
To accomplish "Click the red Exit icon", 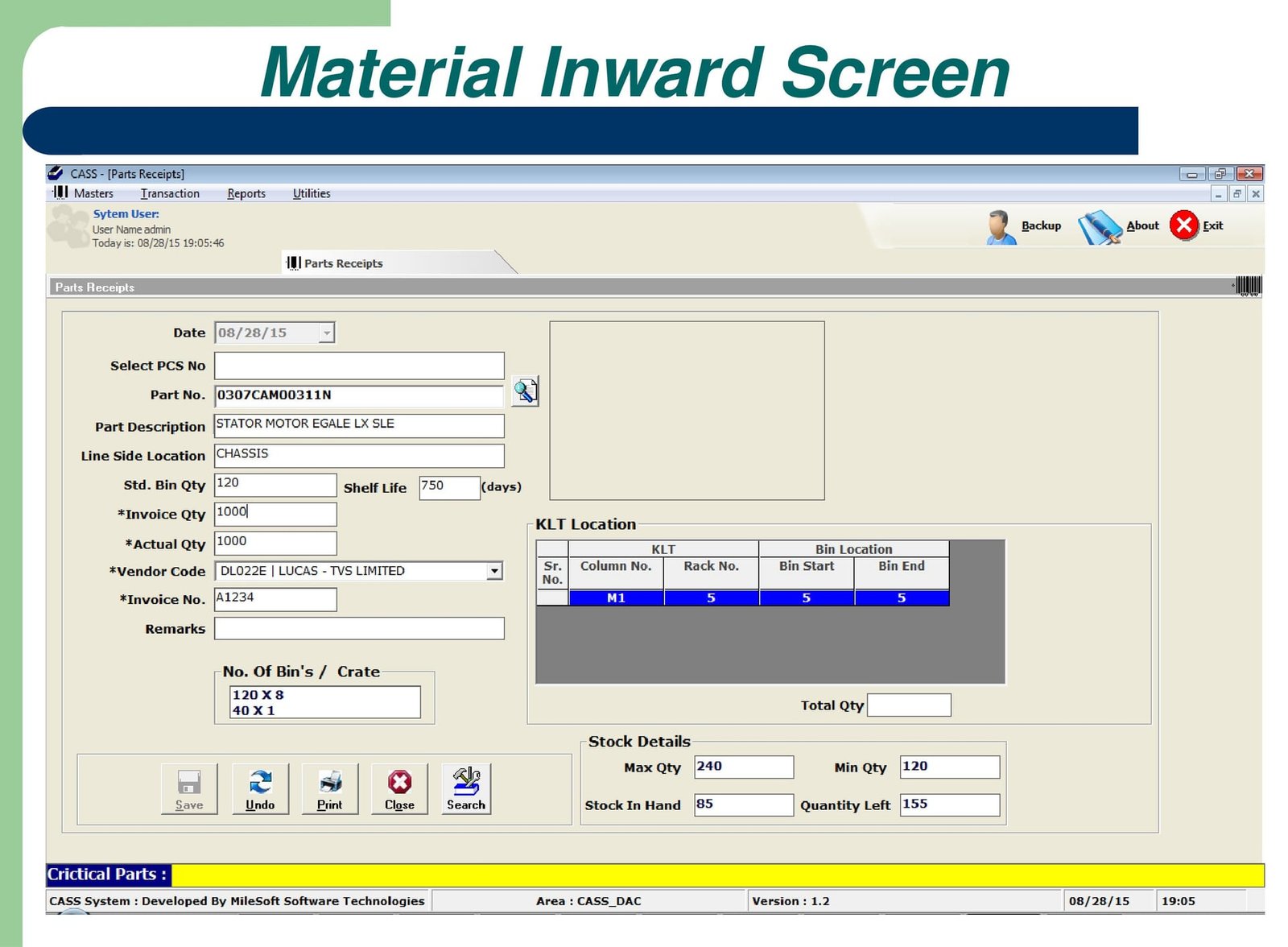I will click(x=1184, y=225).
